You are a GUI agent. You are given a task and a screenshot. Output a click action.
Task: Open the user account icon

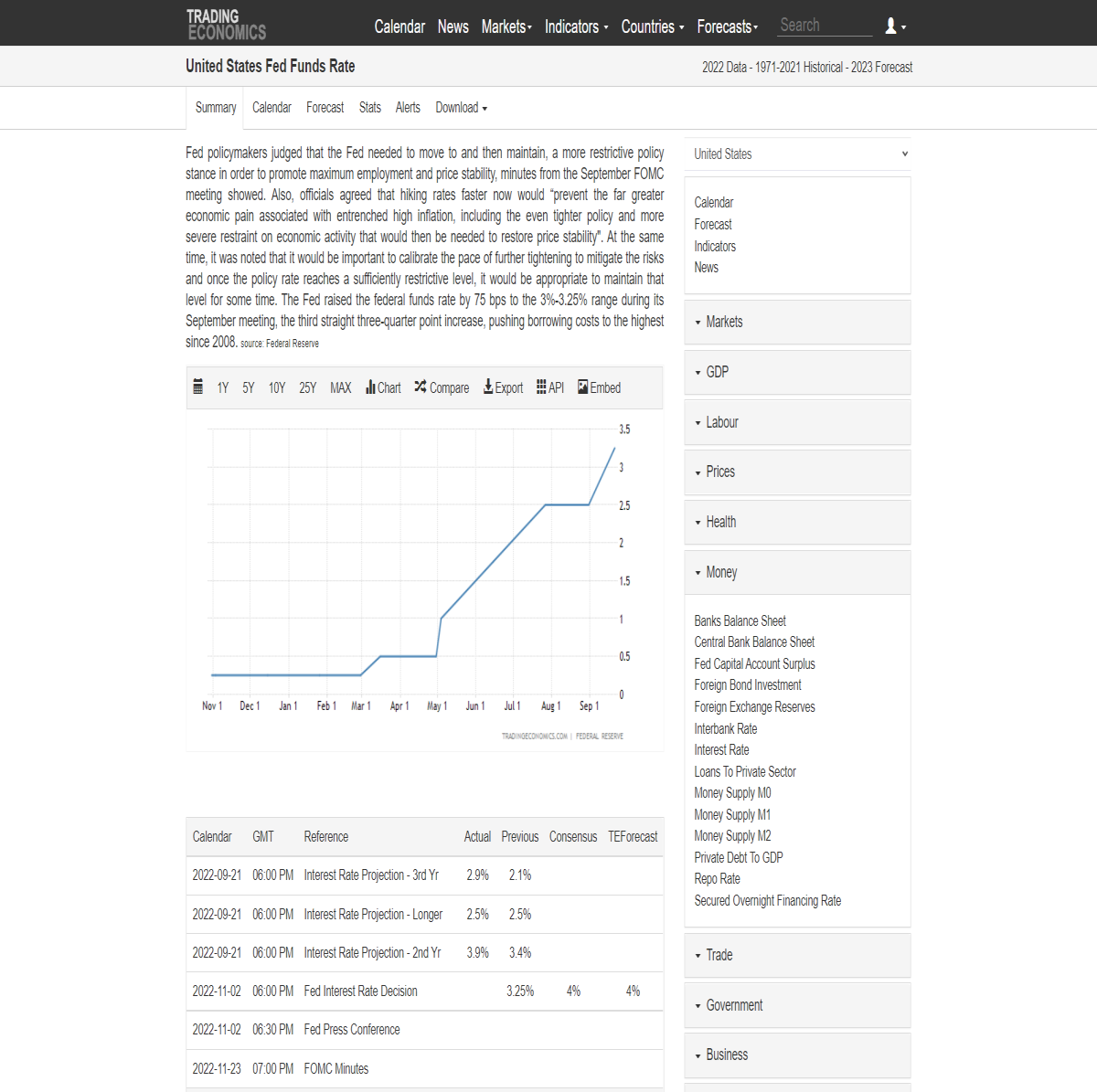(890, 27)
